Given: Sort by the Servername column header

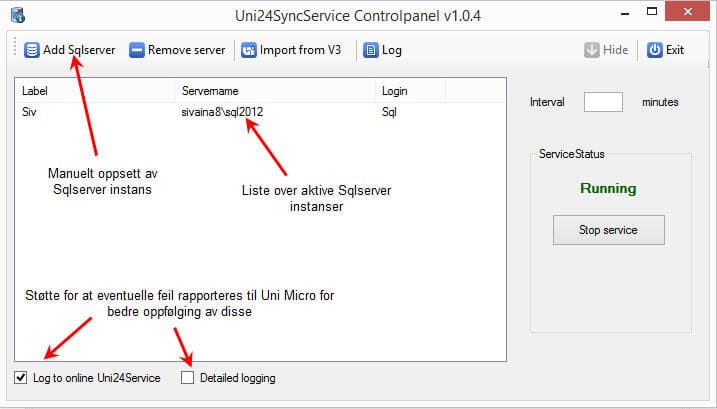Looking at the screenshot, I should point(275,91).
